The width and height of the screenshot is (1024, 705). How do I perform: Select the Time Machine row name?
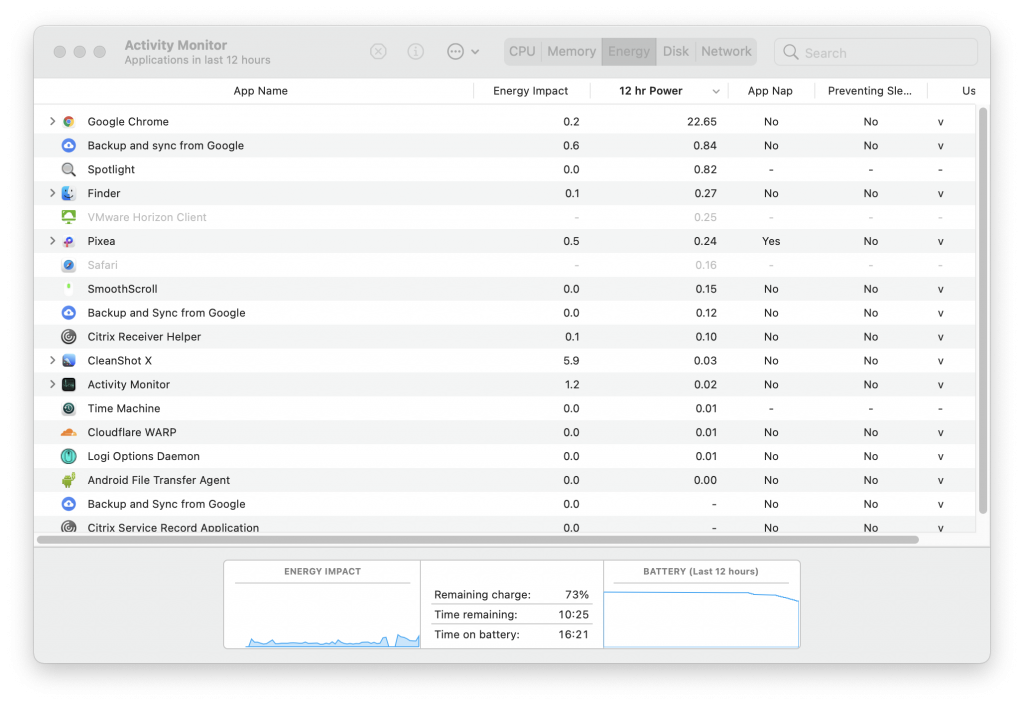tap(123, 409)
